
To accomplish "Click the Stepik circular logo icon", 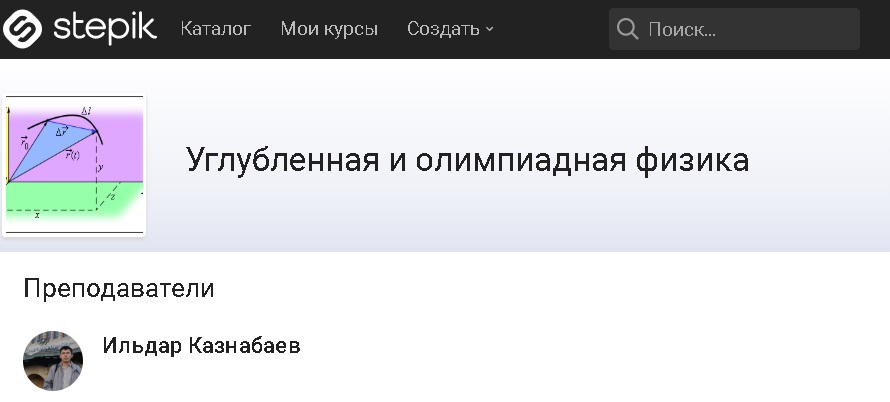I will (22, 29).
